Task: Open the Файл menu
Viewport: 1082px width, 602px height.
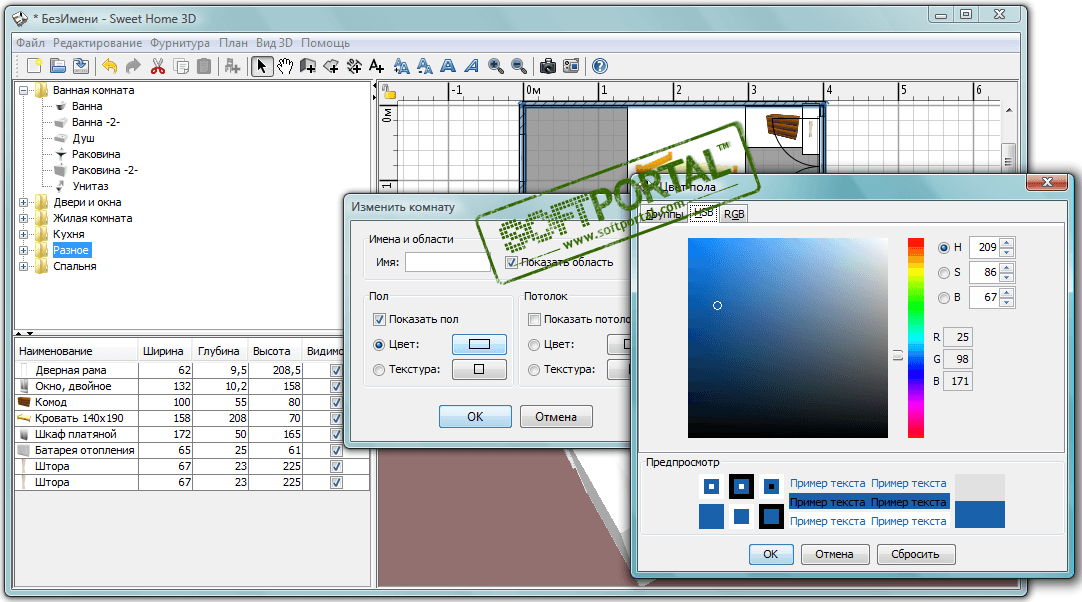Action: click(x=30, y=43)
